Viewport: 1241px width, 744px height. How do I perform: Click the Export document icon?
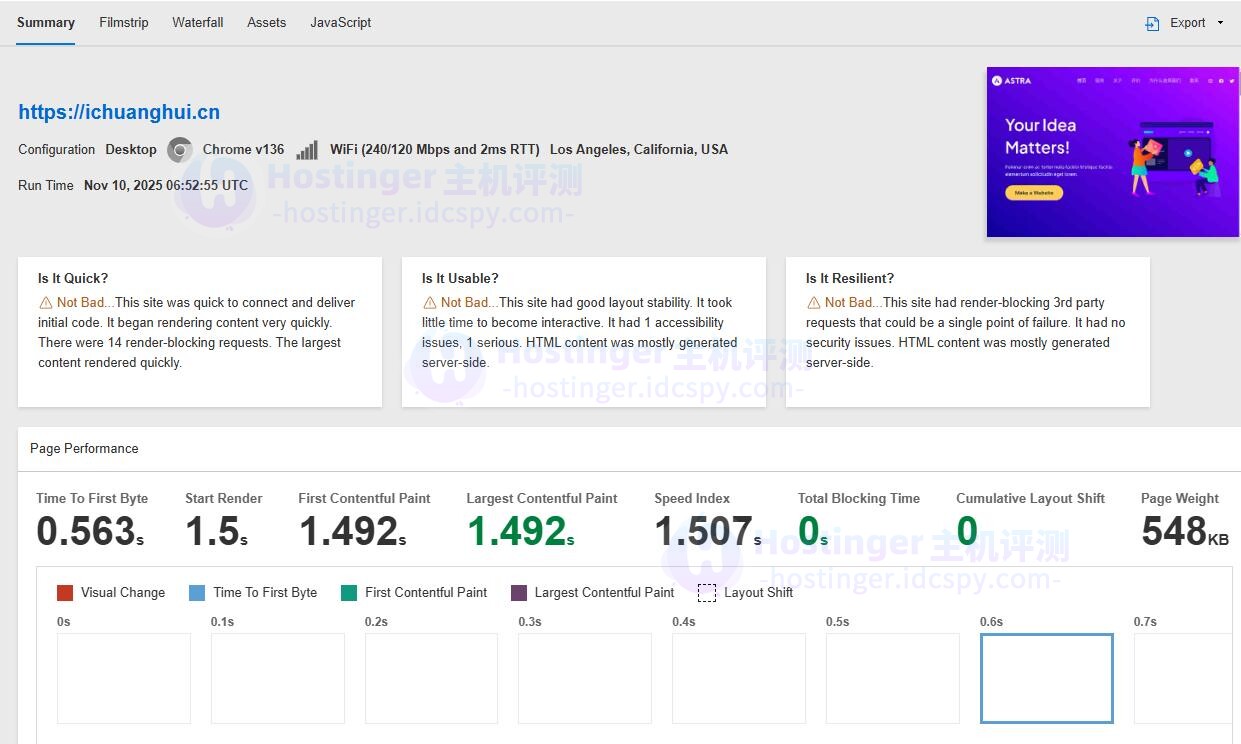click(1152, 23)
